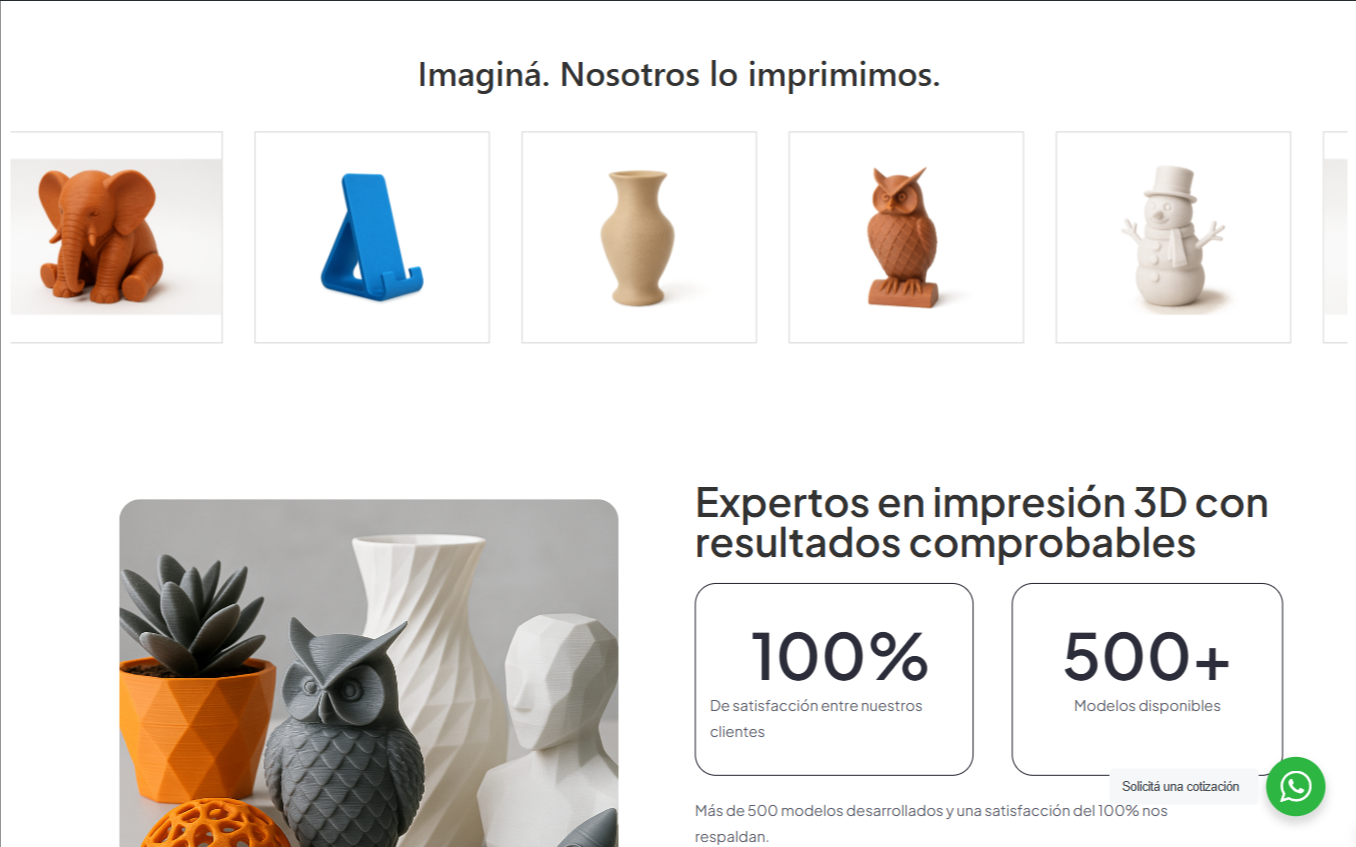Open the orange elephant figurine thumbnail
1356x847 pixels.
pyautogui.click(x=116, y=237)
